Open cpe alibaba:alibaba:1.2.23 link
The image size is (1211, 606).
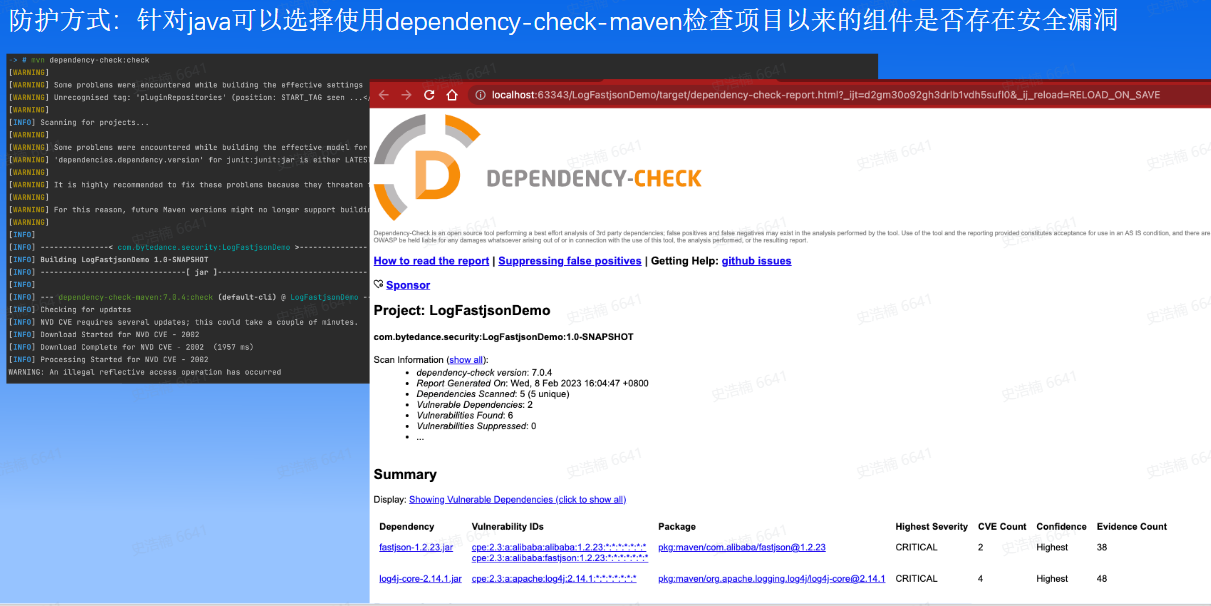tap(559, 547)
